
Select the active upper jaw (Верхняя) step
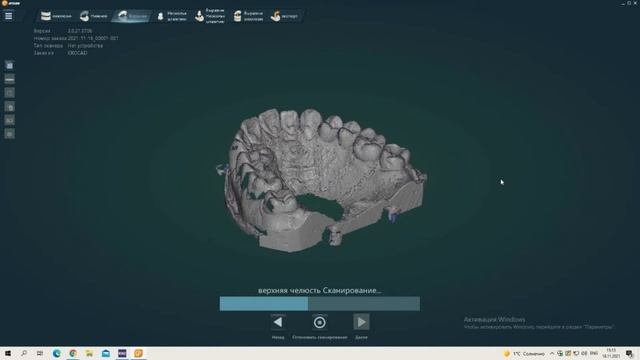coord(132,16)
